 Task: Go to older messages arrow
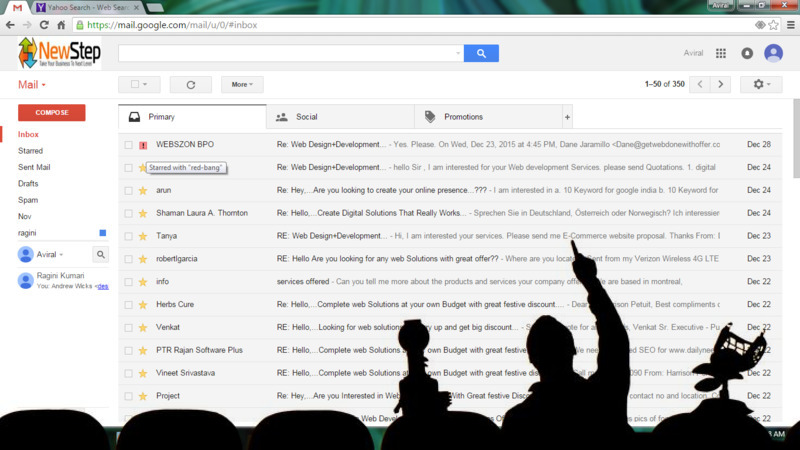click(720, 84)
